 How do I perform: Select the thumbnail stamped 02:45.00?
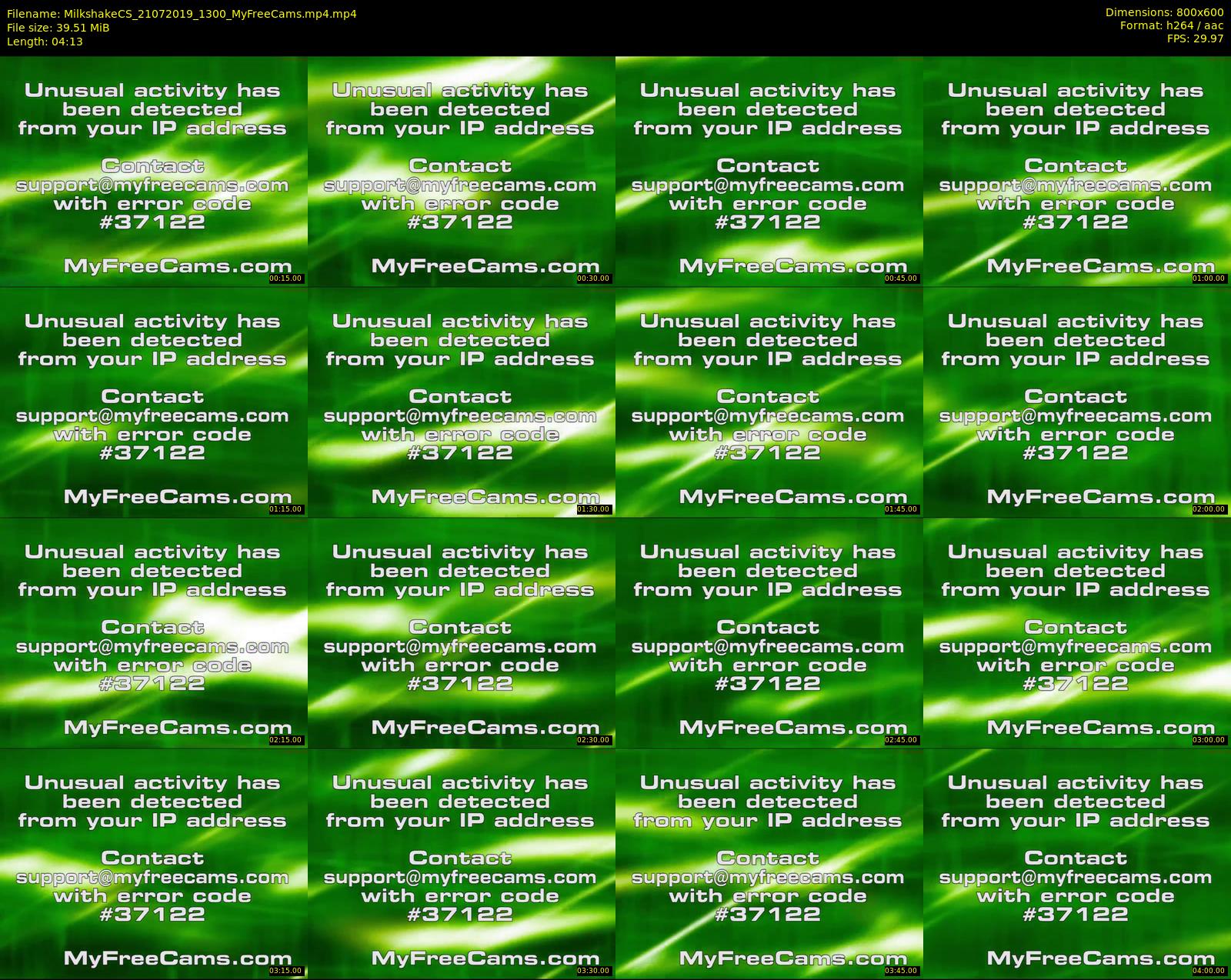769,633
